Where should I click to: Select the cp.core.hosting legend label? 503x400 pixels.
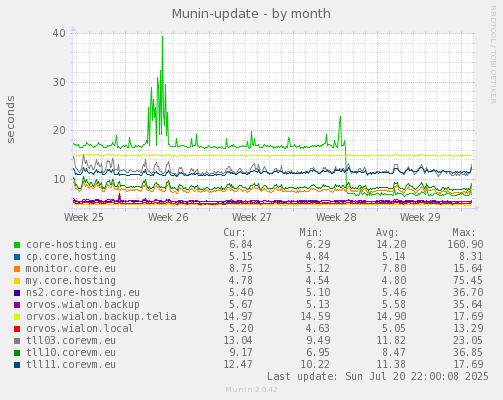(x=71, y=256)
